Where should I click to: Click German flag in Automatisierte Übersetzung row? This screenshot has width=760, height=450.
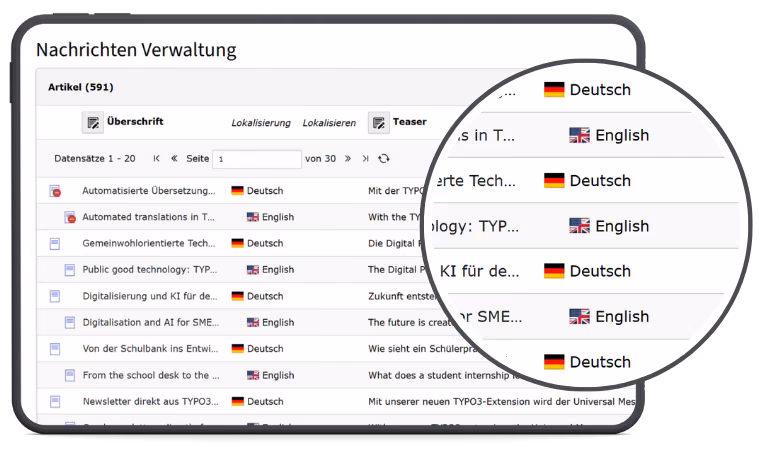click(238, 191)
